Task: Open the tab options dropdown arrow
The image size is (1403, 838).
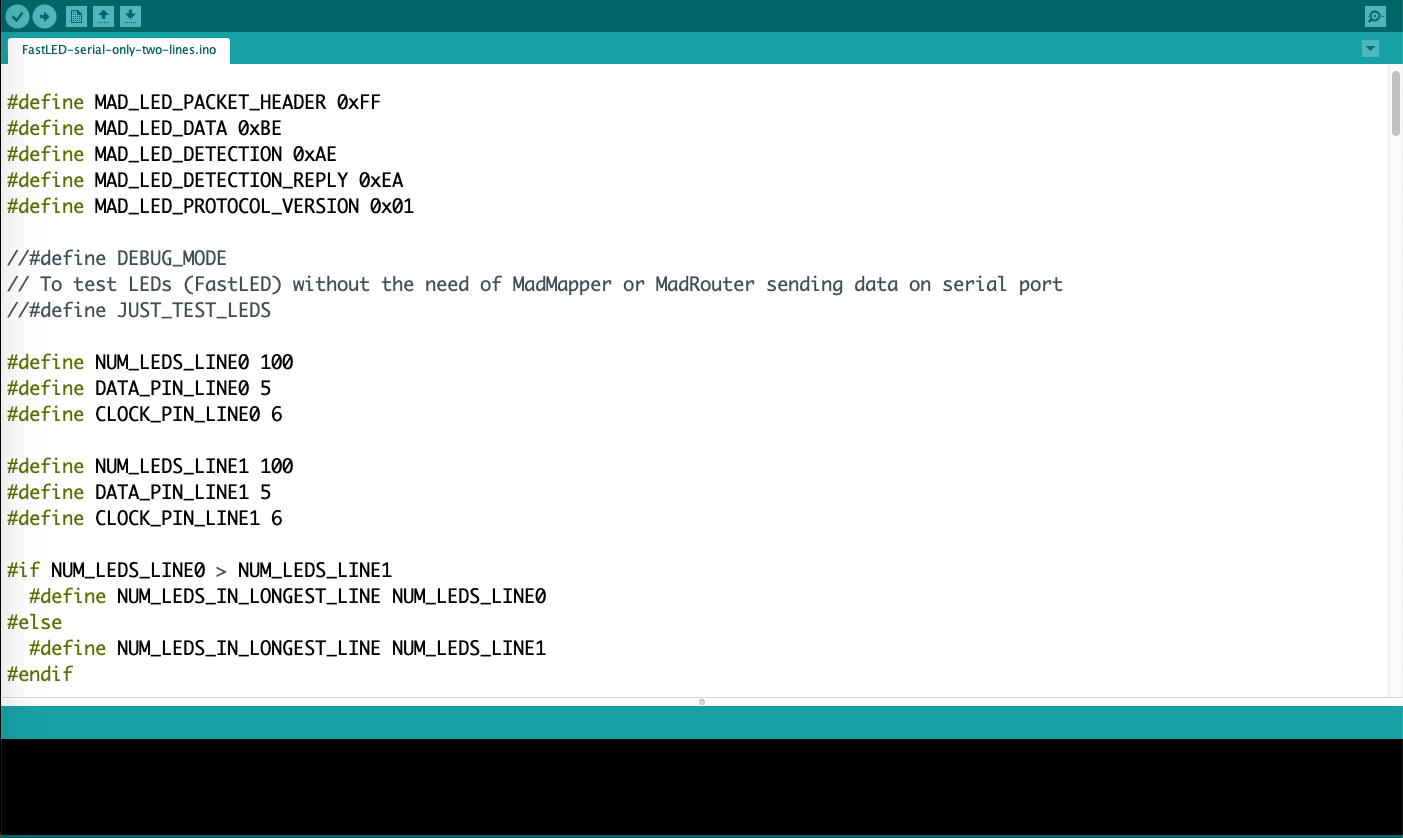Action: [1370, 49]
